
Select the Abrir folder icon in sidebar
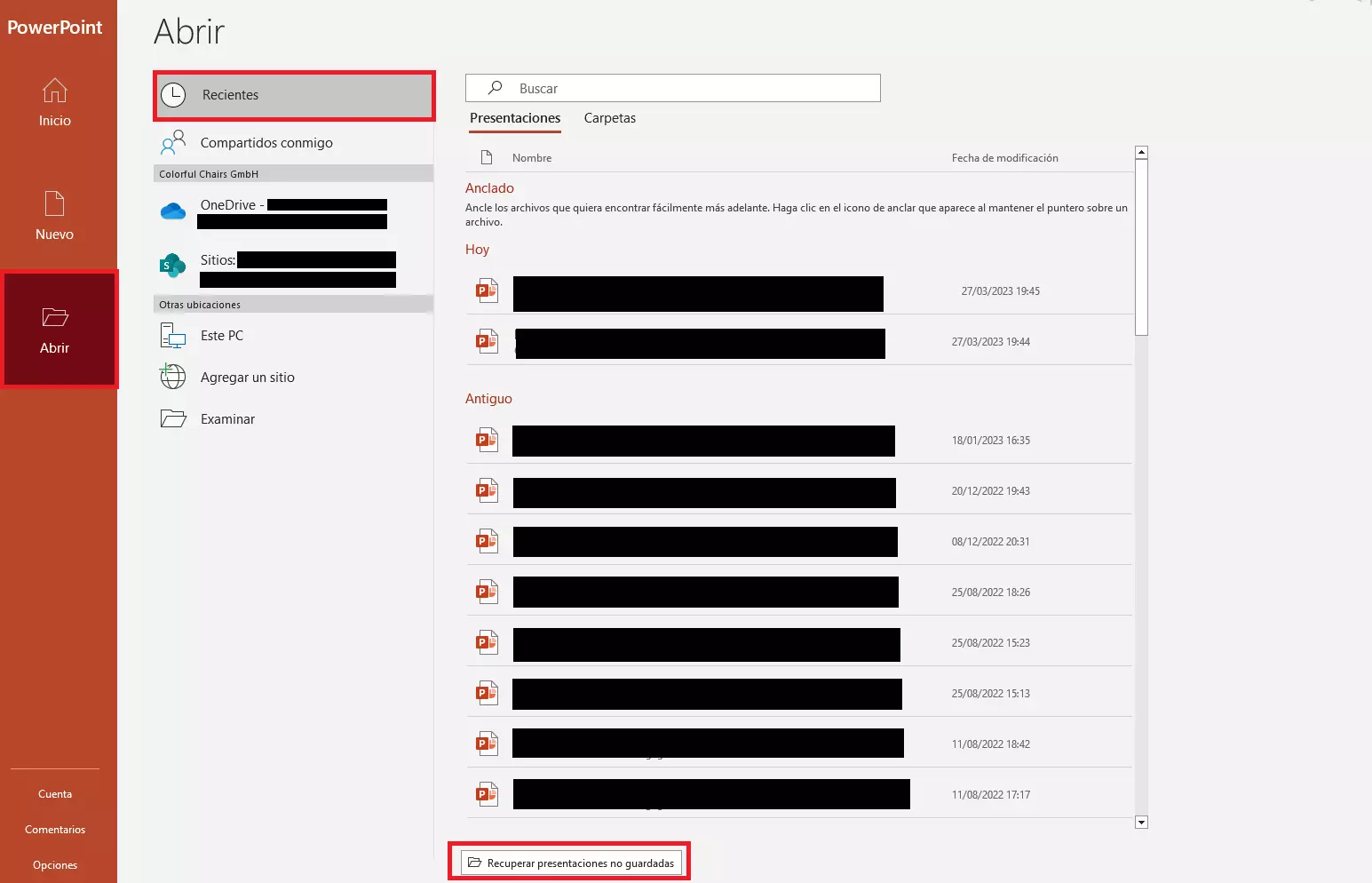tap(55, 318)
